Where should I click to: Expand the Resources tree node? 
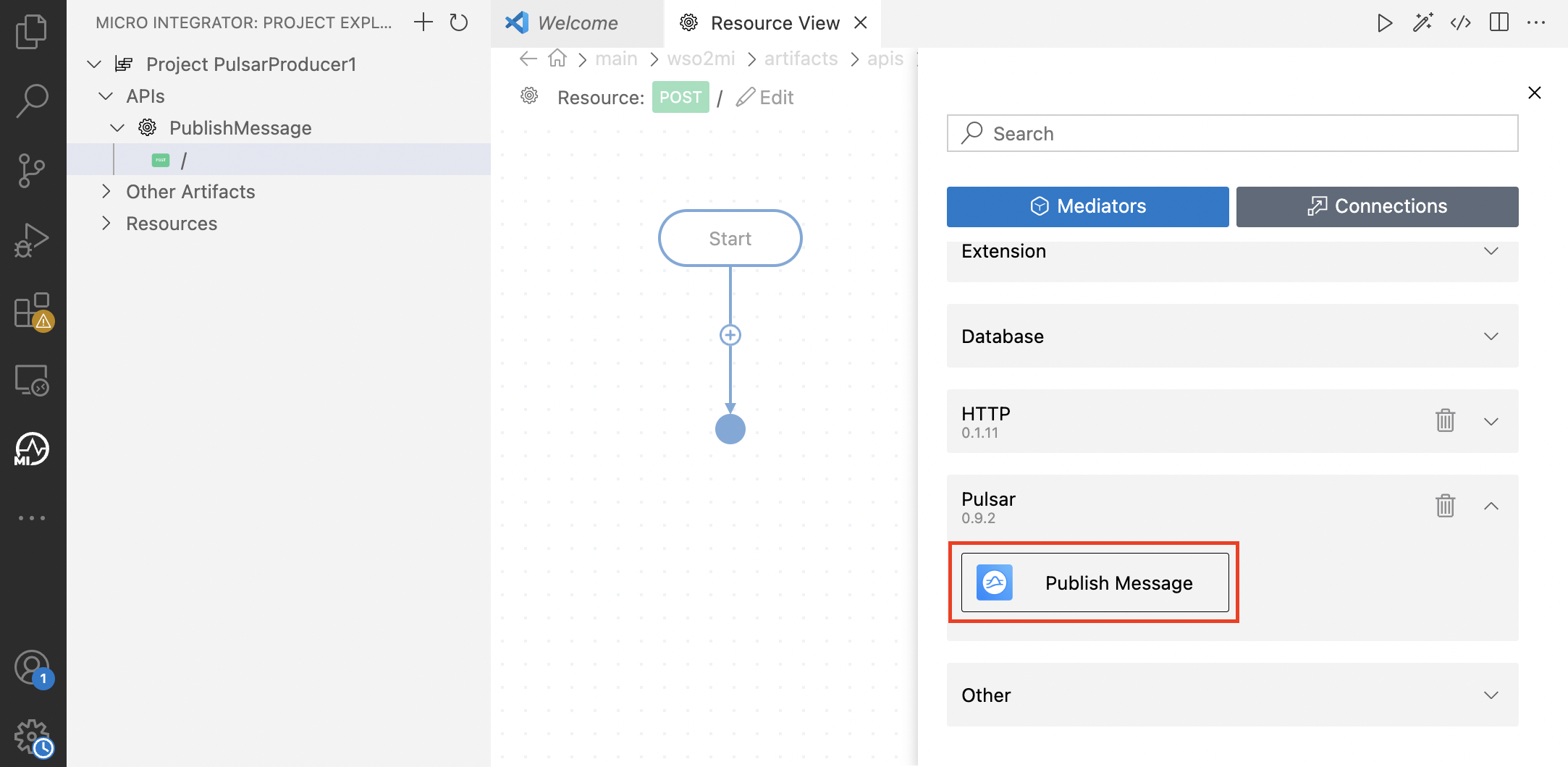coord(106,224)
